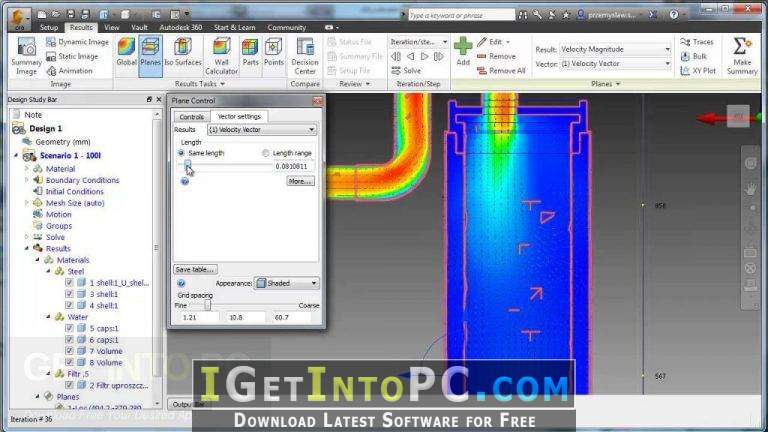Open the Iteration/step dropdown
Image resolution: width=768 pixels, height=432 pixels.
[419, 42]
